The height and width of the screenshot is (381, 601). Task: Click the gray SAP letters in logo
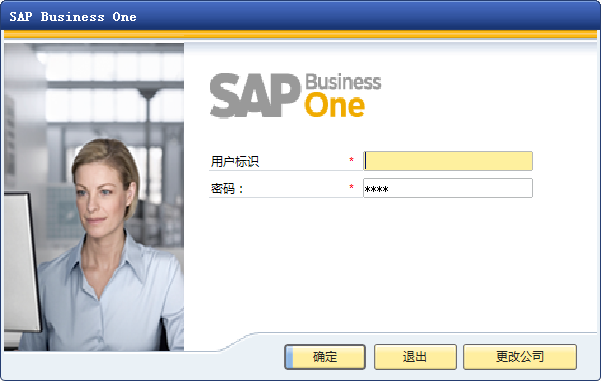pyautogui.click(x=255, y=95)
